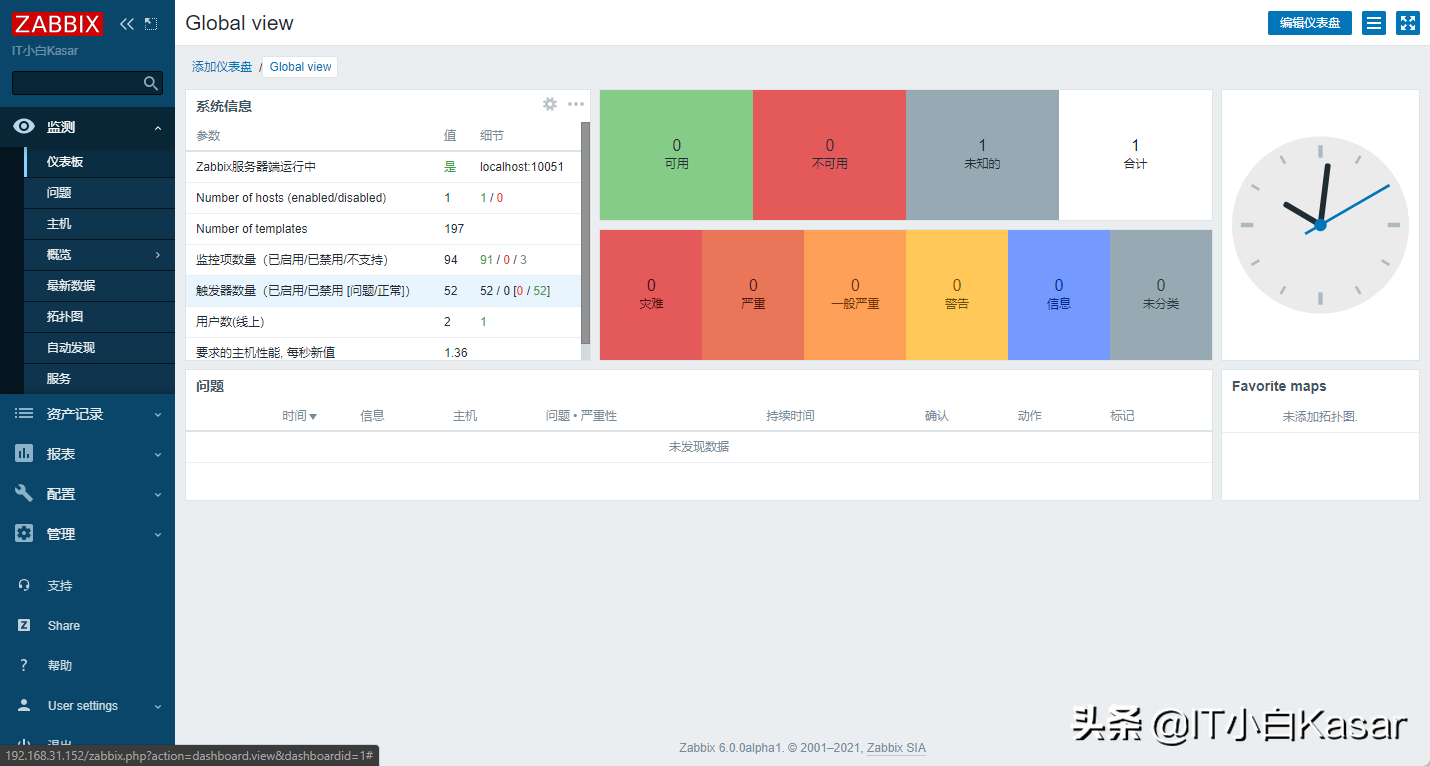Click the three-dot menu on 系统信息 widget
The height and width of the screenshot is (766, 1430).
575,103
